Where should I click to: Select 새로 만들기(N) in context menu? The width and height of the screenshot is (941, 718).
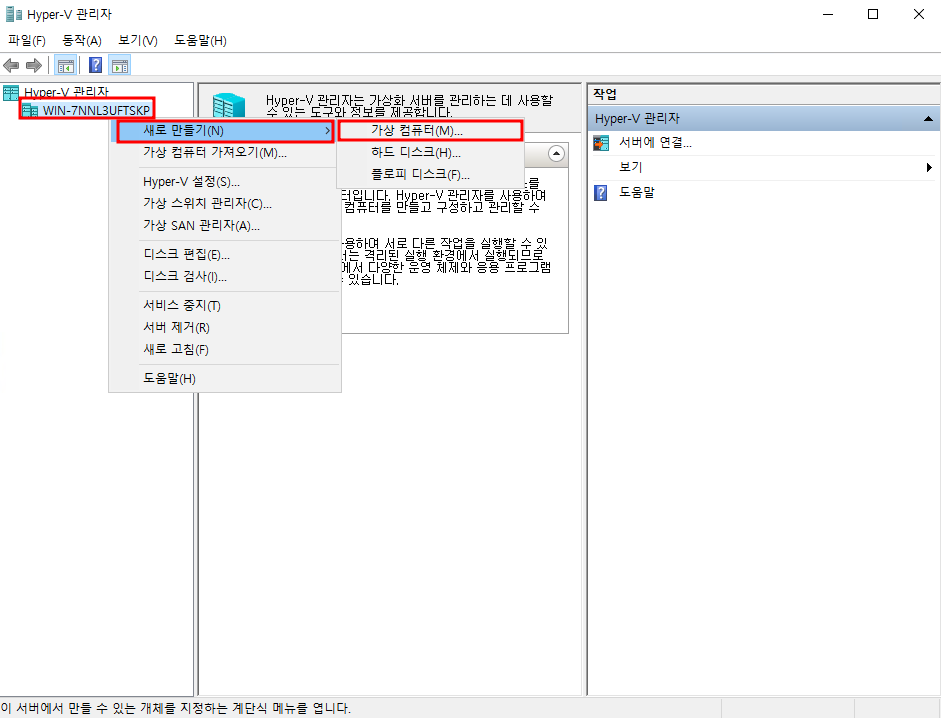225,130
